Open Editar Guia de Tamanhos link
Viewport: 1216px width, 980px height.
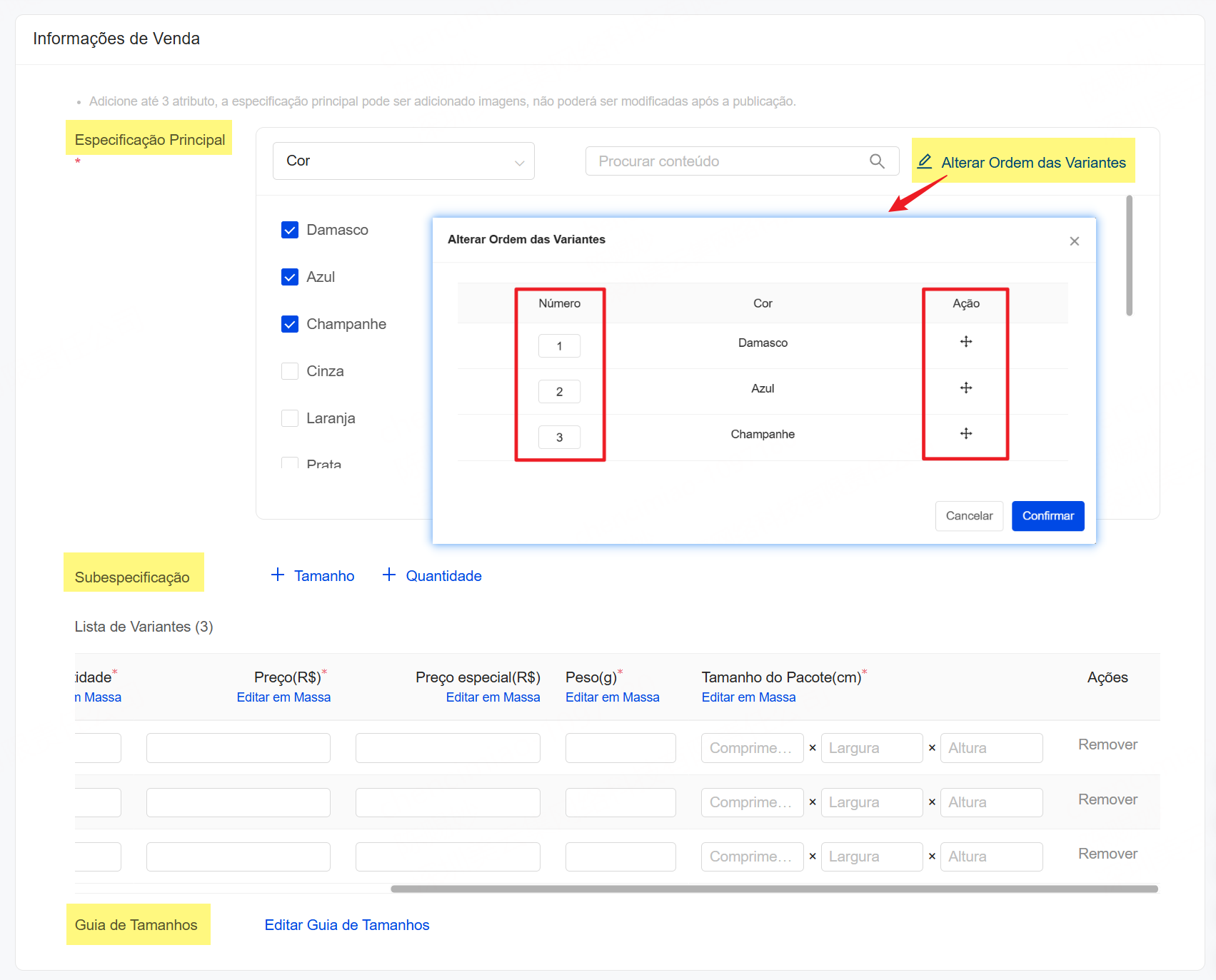coord(346,925)
